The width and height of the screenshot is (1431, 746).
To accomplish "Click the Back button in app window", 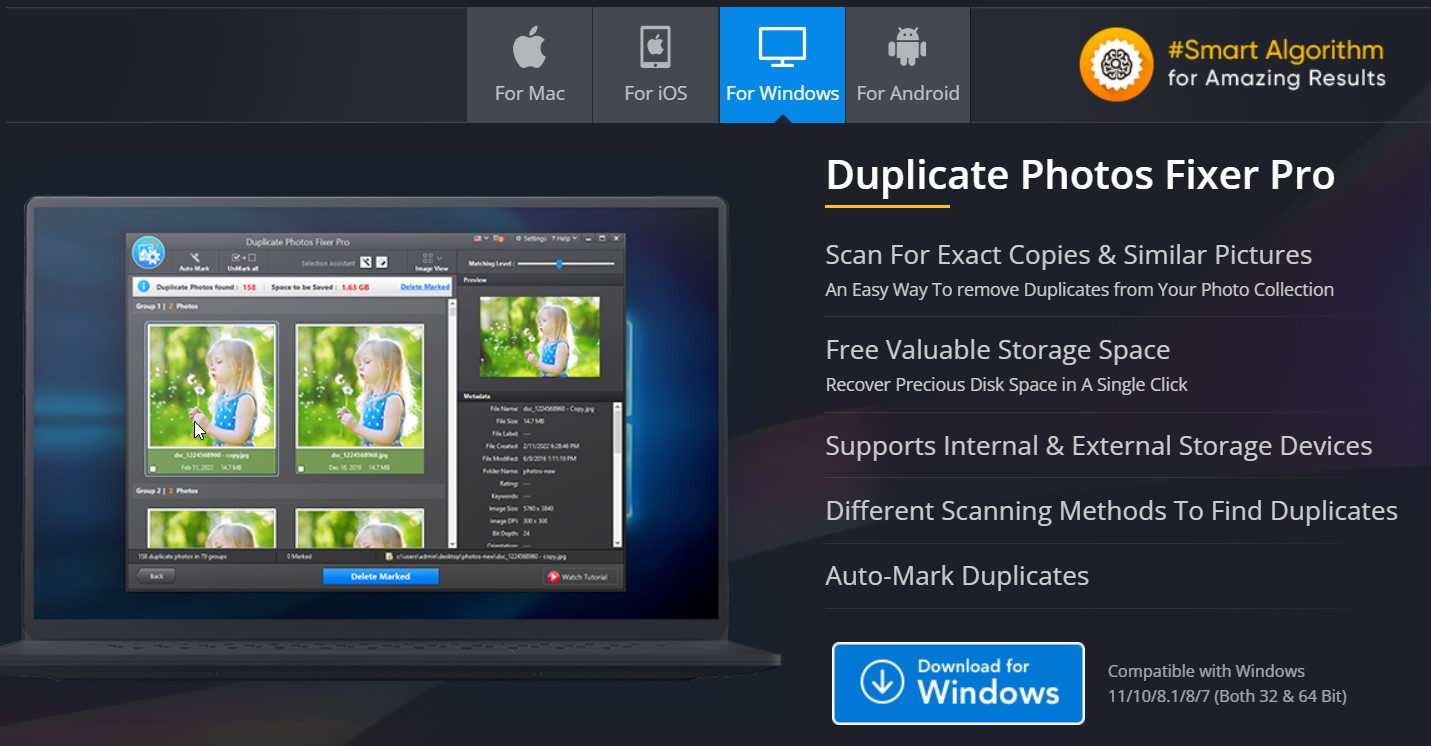I will 155,576.
